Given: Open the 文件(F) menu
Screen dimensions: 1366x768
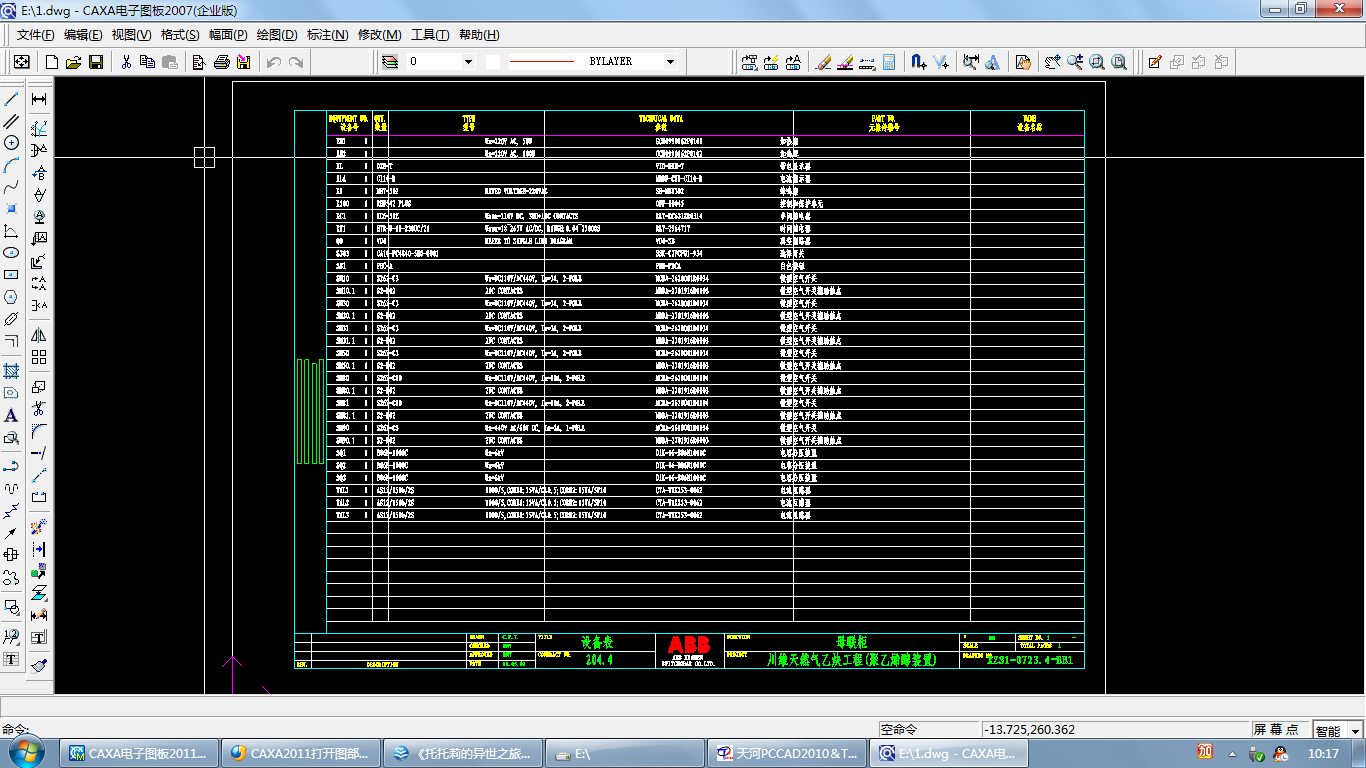Looking at the screenshot, I should point(36,35).
